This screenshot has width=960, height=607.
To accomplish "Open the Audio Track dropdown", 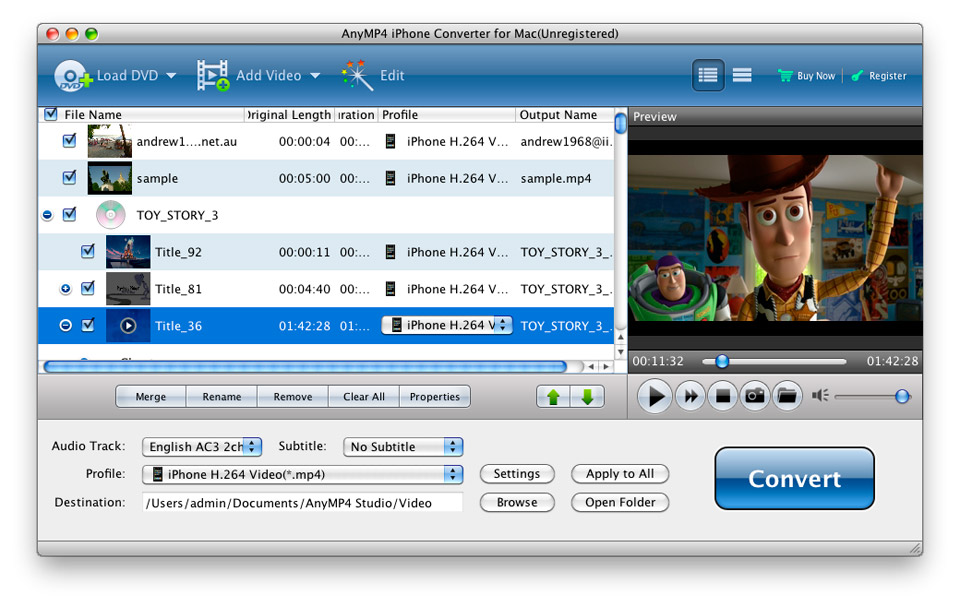I will (x=202, y=447).
